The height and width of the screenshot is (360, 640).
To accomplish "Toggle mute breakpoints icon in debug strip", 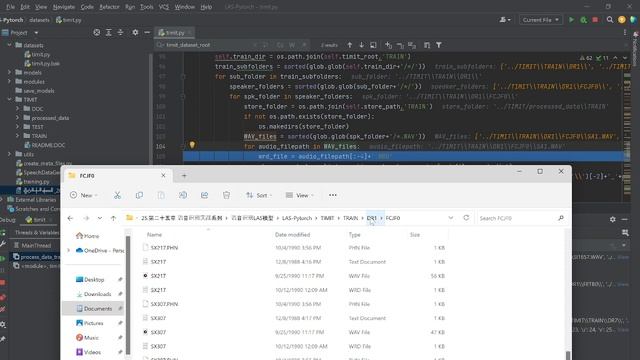I will coord(3,310).
